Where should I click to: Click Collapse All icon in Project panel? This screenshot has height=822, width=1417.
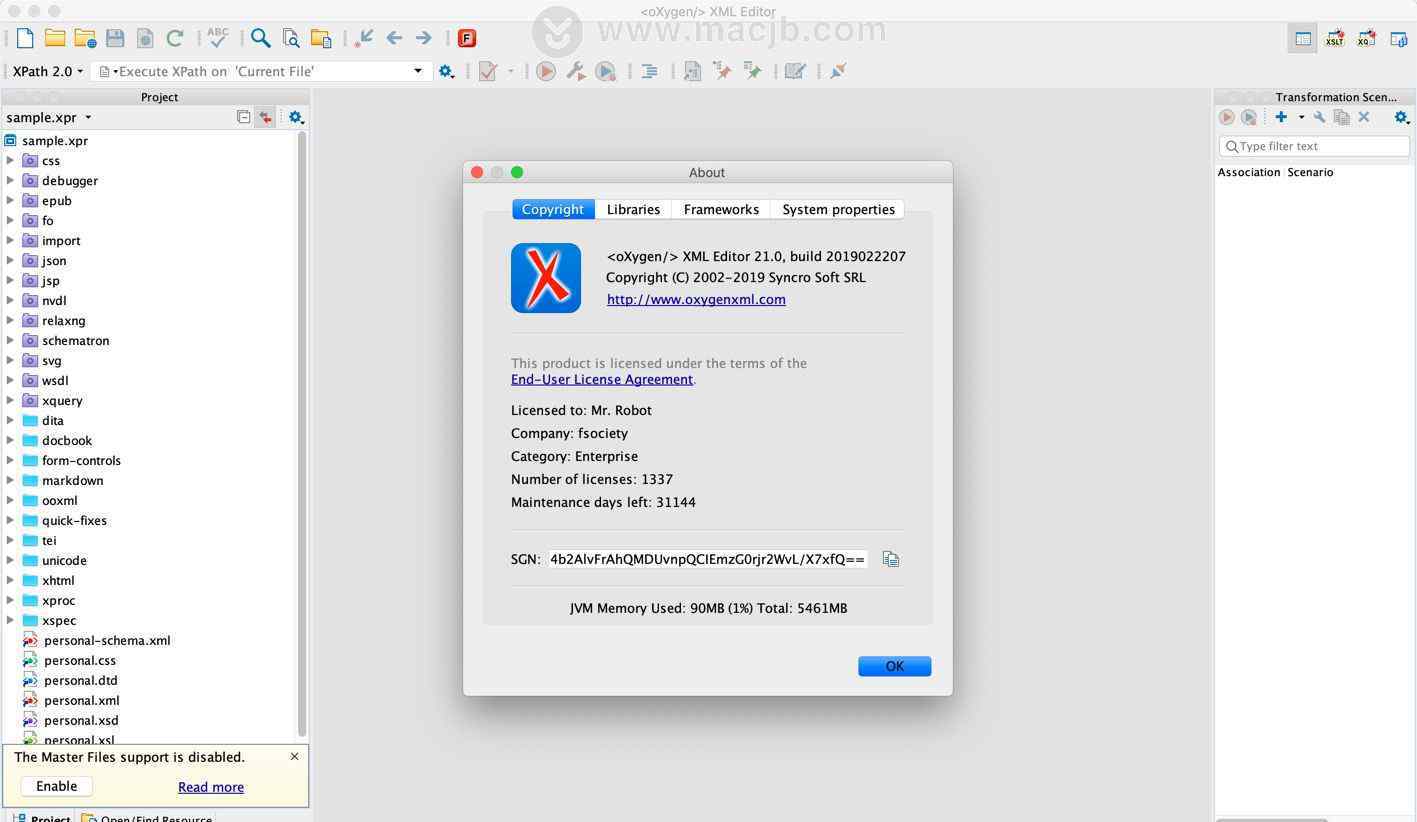pyautogui.click(x=243, y=117)
